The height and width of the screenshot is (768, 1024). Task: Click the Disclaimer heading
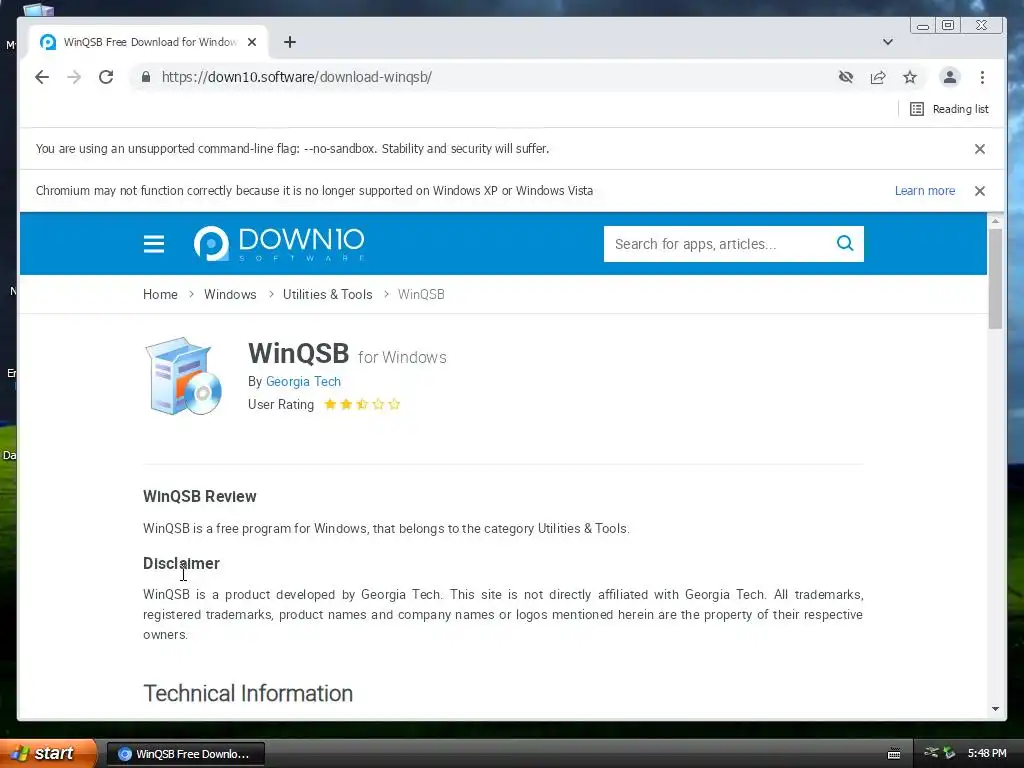point(182,563)
